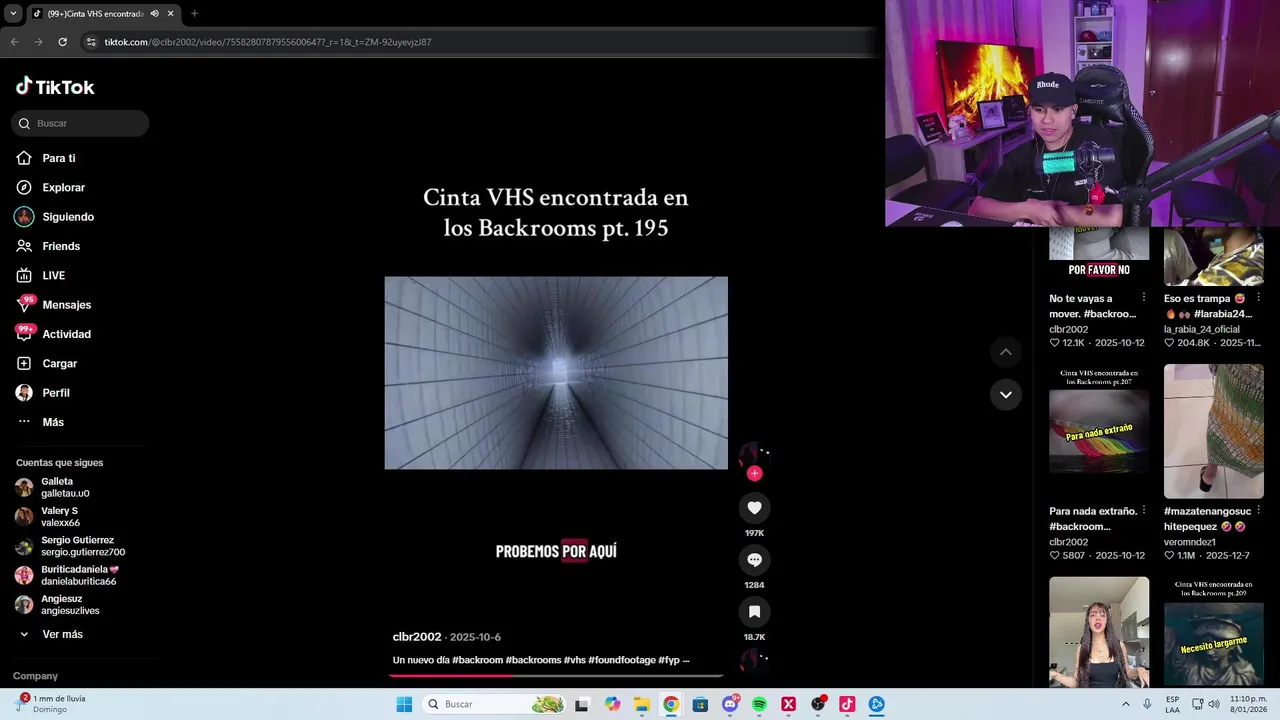Screen dimensions: 1280x720
Task: Open comments with speech bubble icon
Action: point(754,560)
